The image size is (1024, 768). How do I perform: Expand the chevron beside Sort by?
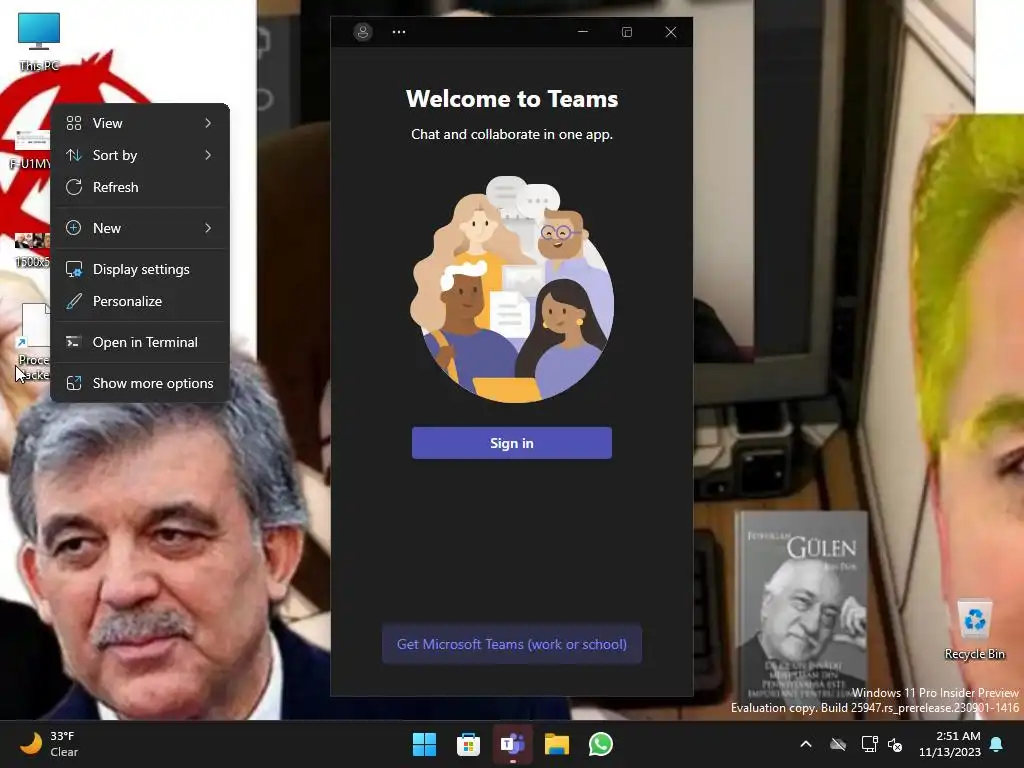point(208,155)
